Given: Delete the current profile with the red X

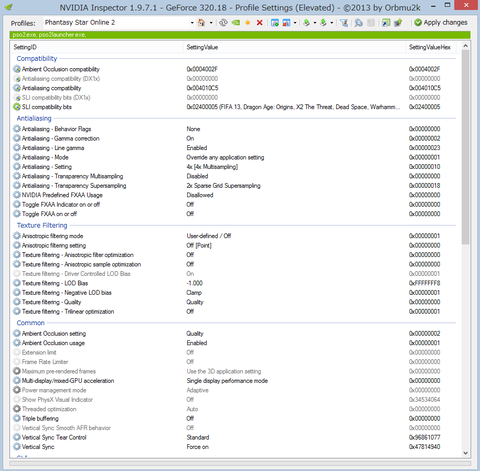Looking at the screenshot, I should (260, 23).
